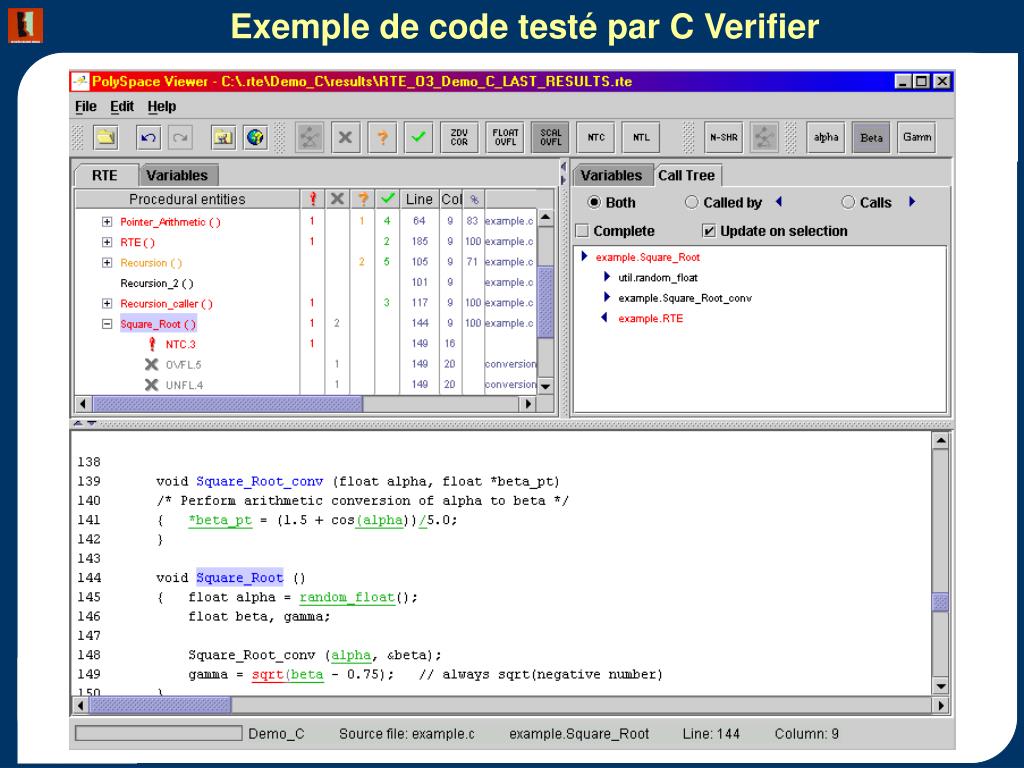The height and width of the screenshot is (768, 1024).
Task: Click the red exclamation column header
Action: point(313,199)
